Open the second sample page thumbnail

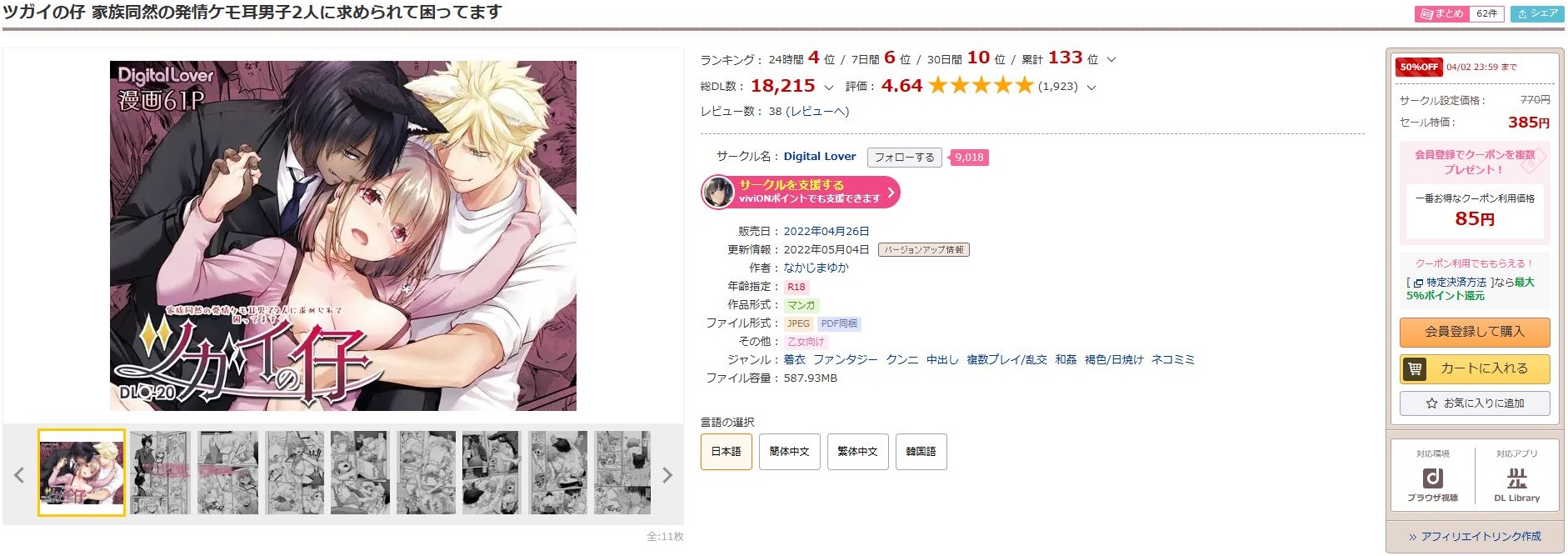click(161, 473)
